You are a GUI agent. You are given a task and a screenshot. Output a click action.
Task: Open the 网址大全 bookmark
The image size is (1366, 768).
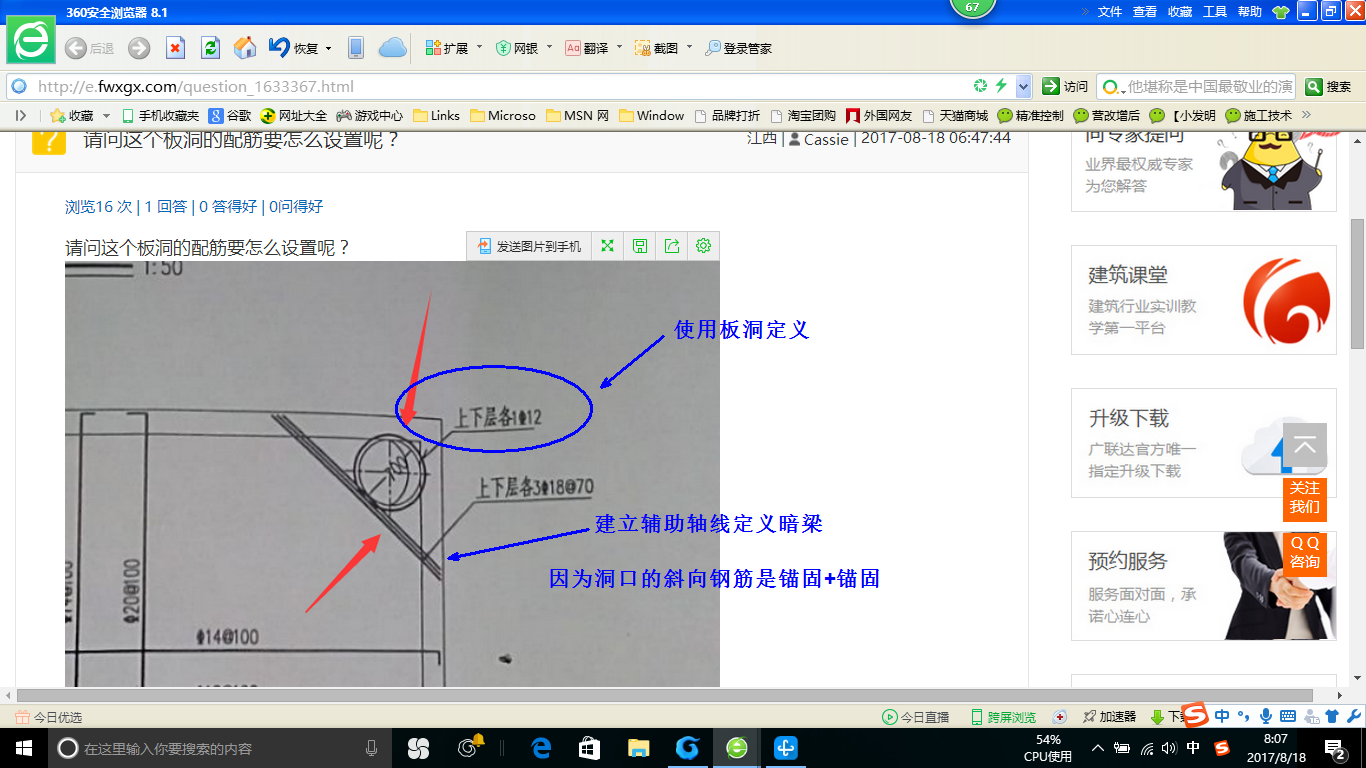(293, 116)
